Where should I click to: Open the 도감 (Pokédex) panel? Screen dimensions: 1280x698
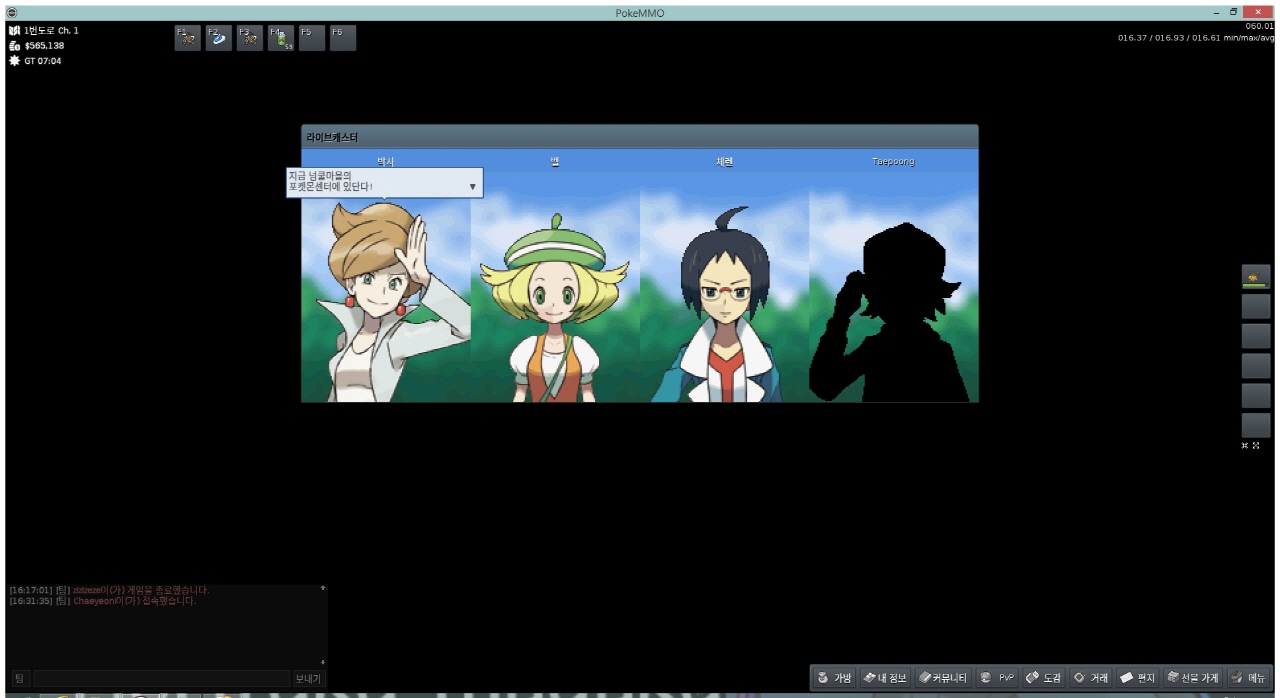(x=1044, y=678)
